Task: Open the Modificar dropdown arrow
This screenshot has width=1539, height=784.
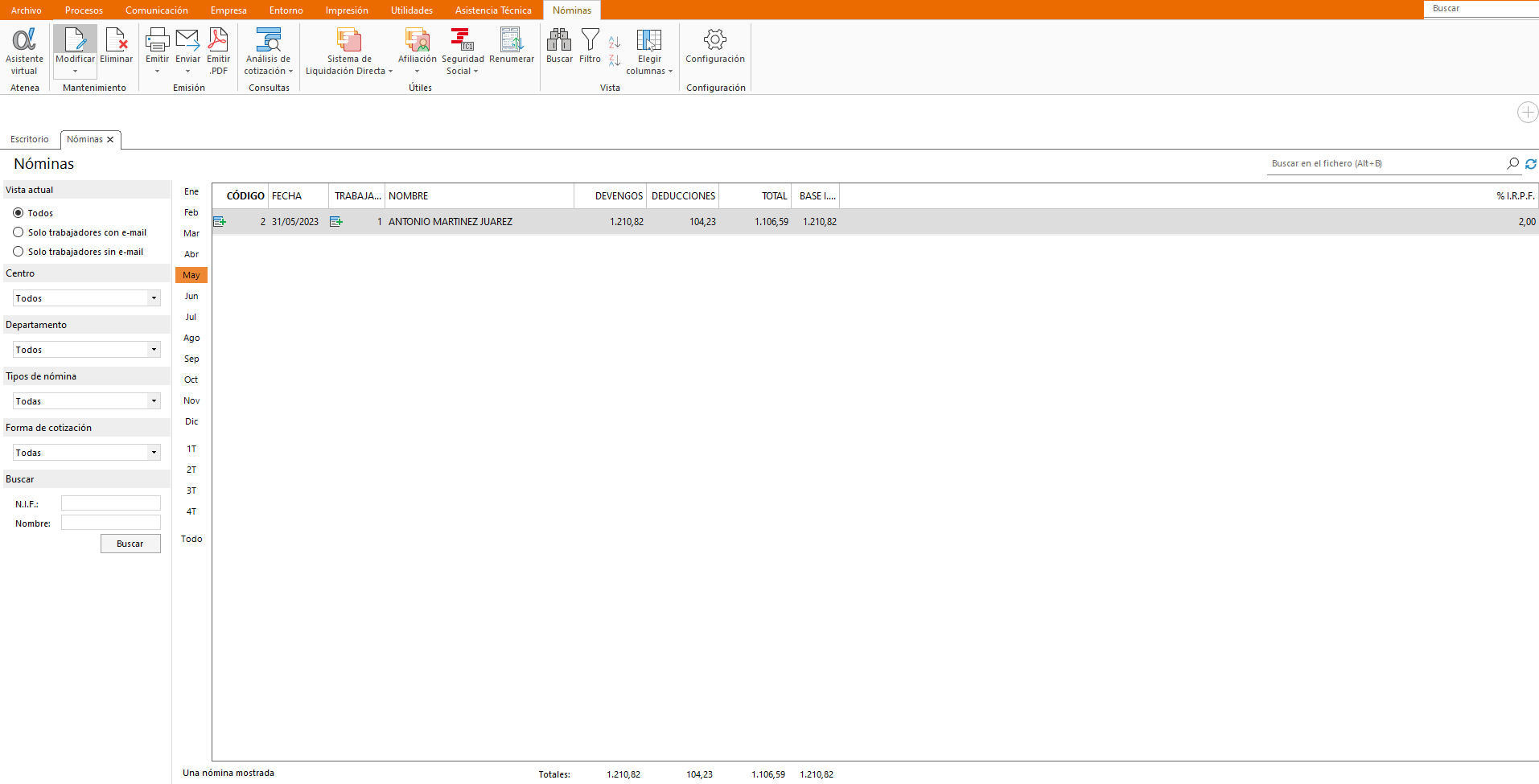Action: 75,72
